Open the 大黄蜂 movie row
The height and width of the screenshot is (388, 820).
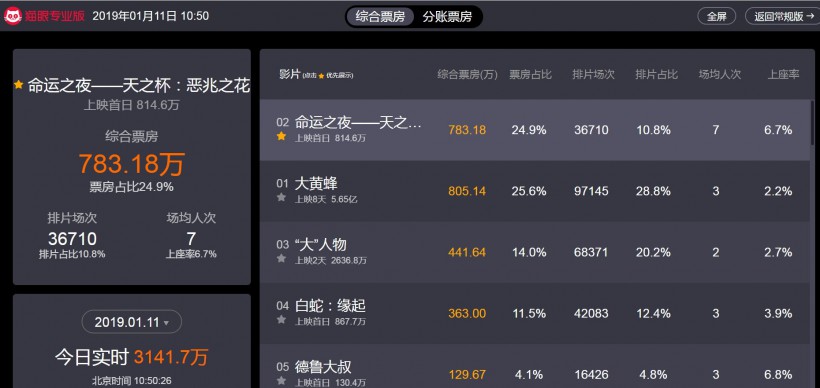click(534, 191)
